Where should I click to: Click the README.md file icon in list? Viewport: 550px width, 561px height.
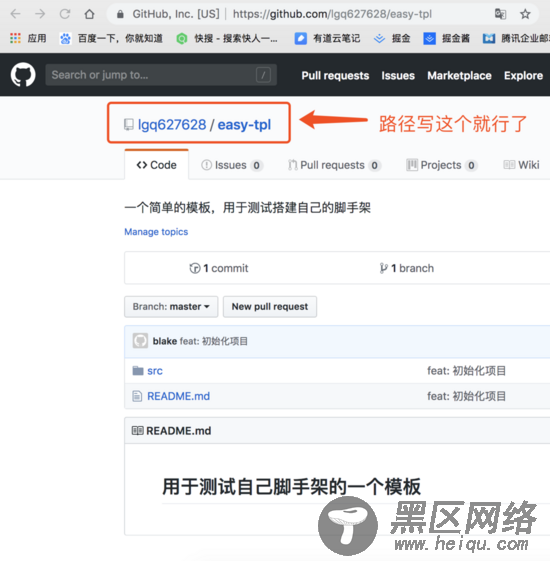pyautogui.click(x=137, y=396)
